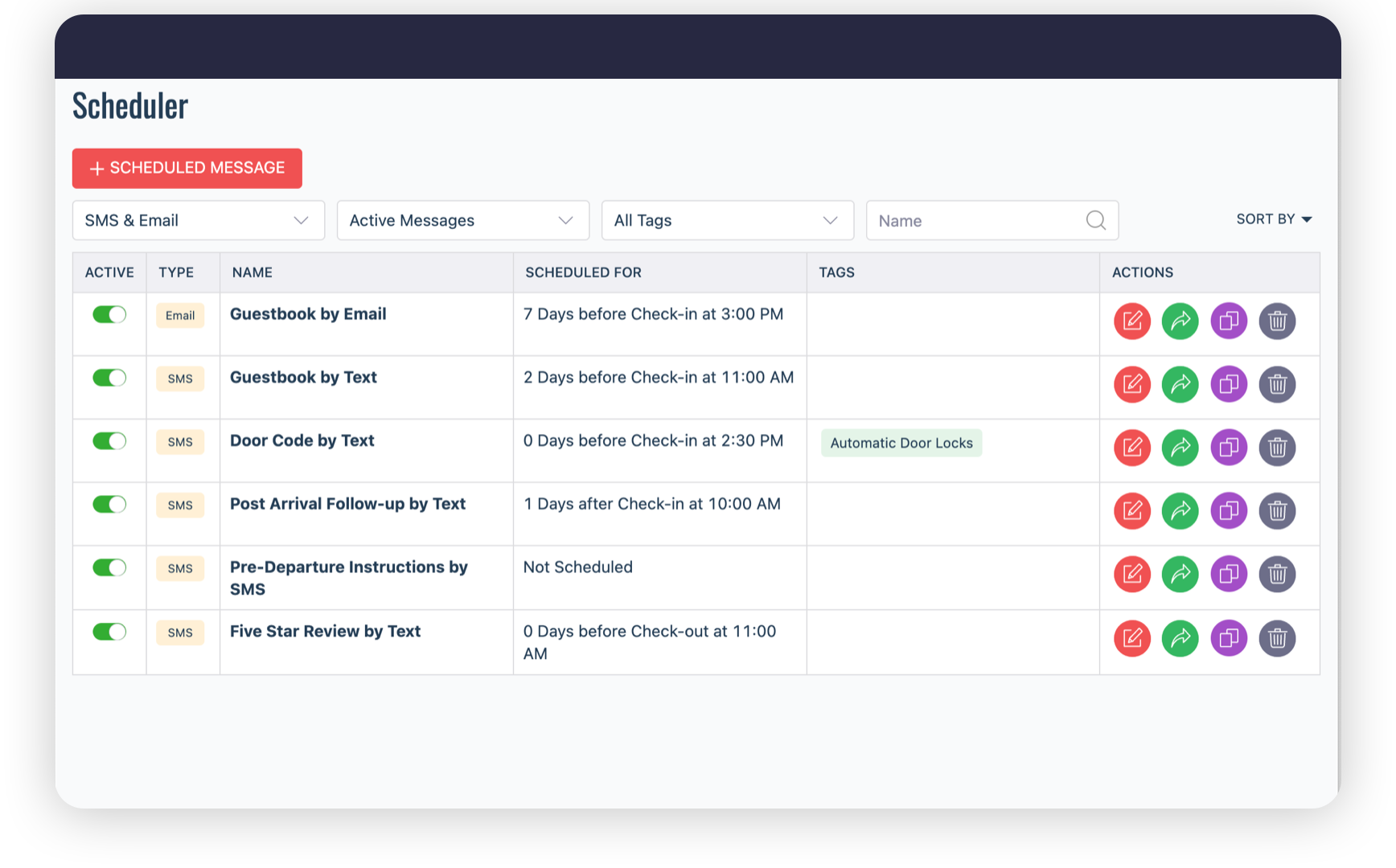Open the Sort By menu
The height and width of the screenshot is (868, 1396).
pos(1274,219)
